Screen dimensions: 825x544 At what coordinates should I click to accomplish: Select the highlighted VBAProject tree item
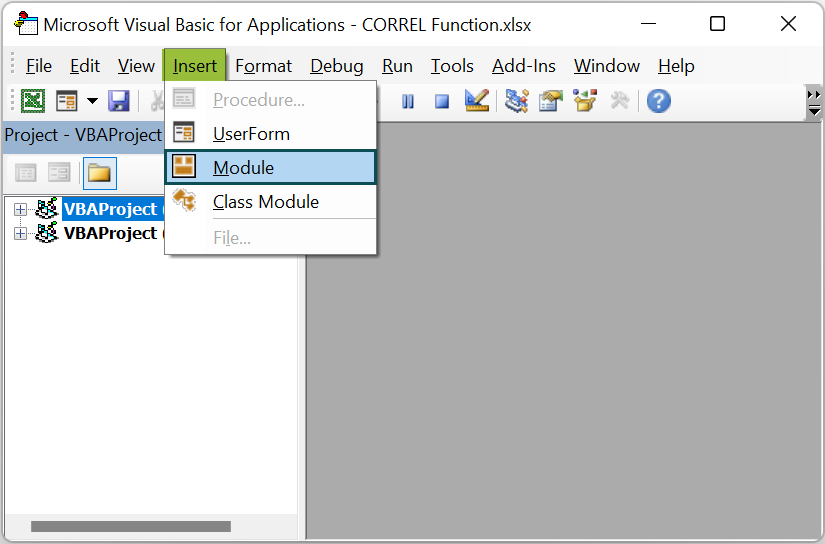click(x=113, y=209)
